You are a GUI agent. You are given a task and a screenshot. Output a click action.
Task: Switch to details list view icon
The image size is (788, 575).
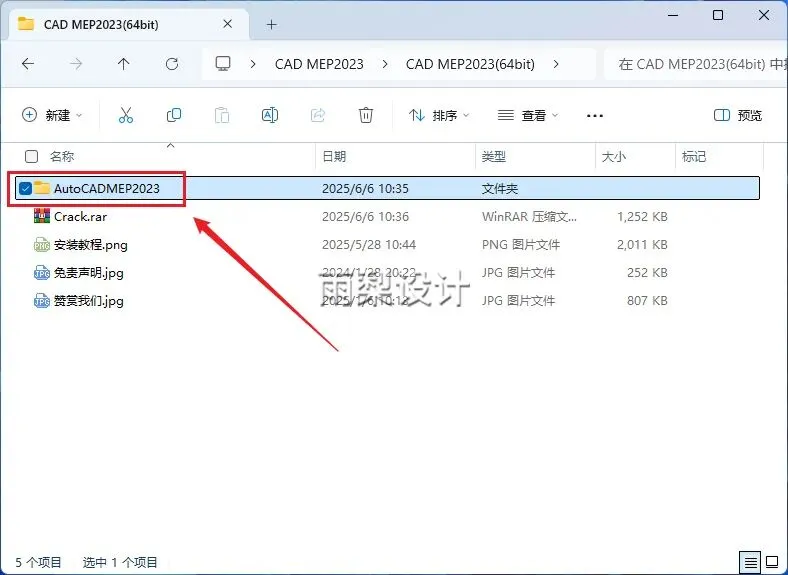pyautogui.click(x=750, y=561)
